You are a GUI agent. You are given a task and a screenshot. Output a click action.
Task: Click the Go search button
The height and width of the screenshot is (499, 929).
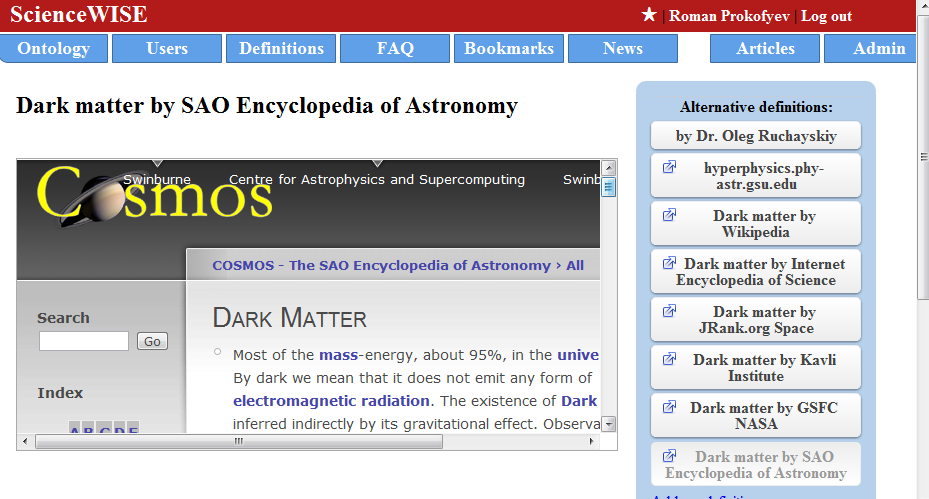pos(152,341)
